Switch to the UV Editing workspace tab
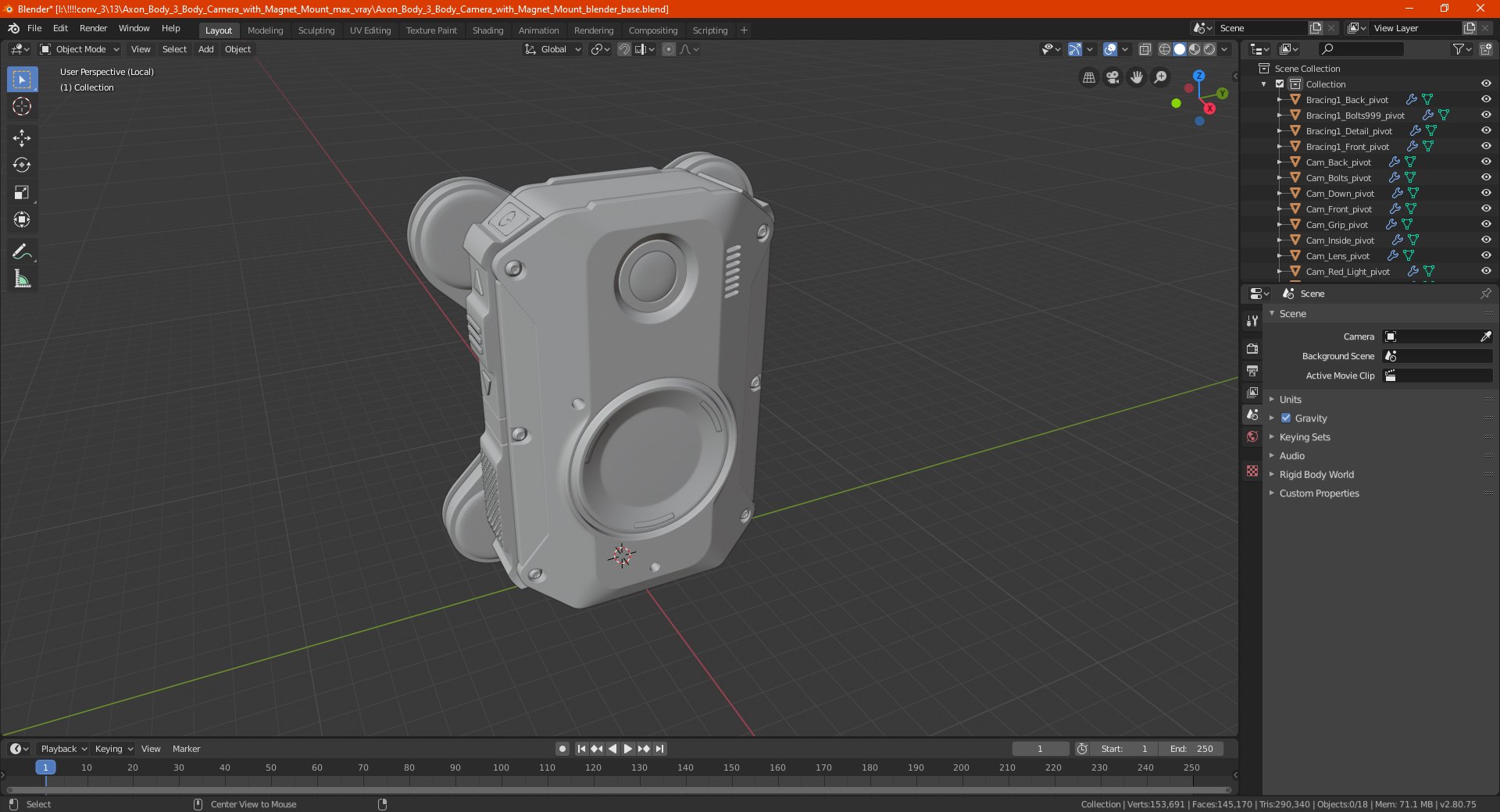This screenshot has height=812, width=1500. 370,30
